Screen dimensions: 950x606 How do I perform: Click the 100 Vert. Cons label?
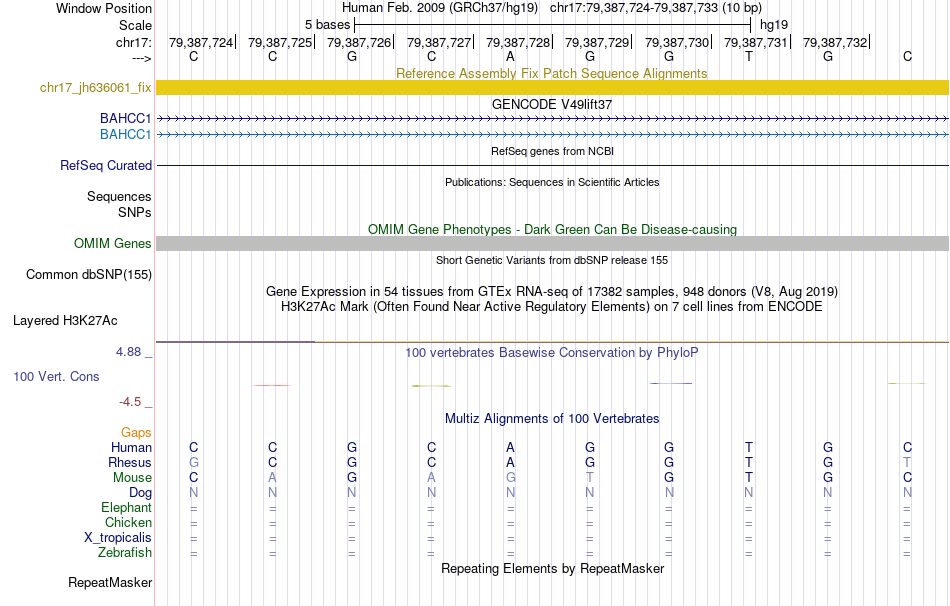coord(56,376)
